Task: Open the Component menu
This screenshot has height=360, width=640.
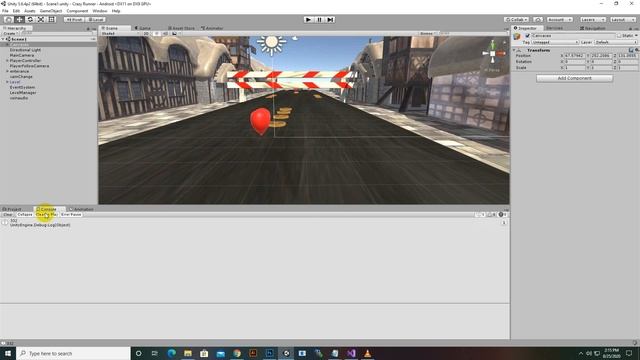Action: [x=77, y=11]
